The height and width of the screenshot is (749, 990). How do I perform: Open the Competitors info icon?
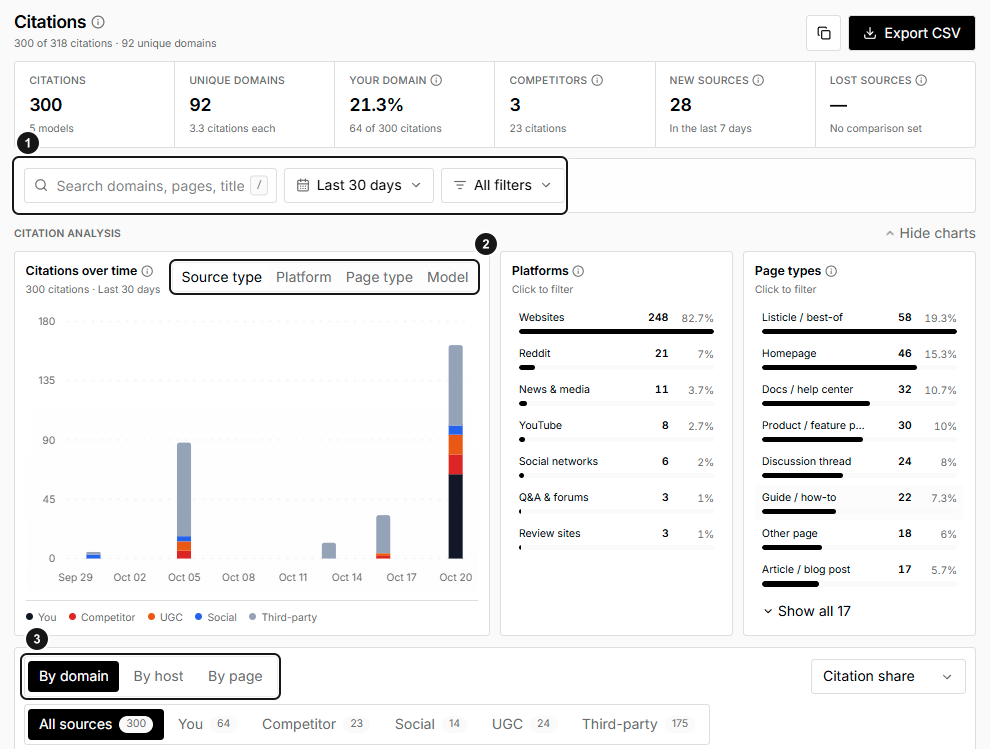[597, 80]
